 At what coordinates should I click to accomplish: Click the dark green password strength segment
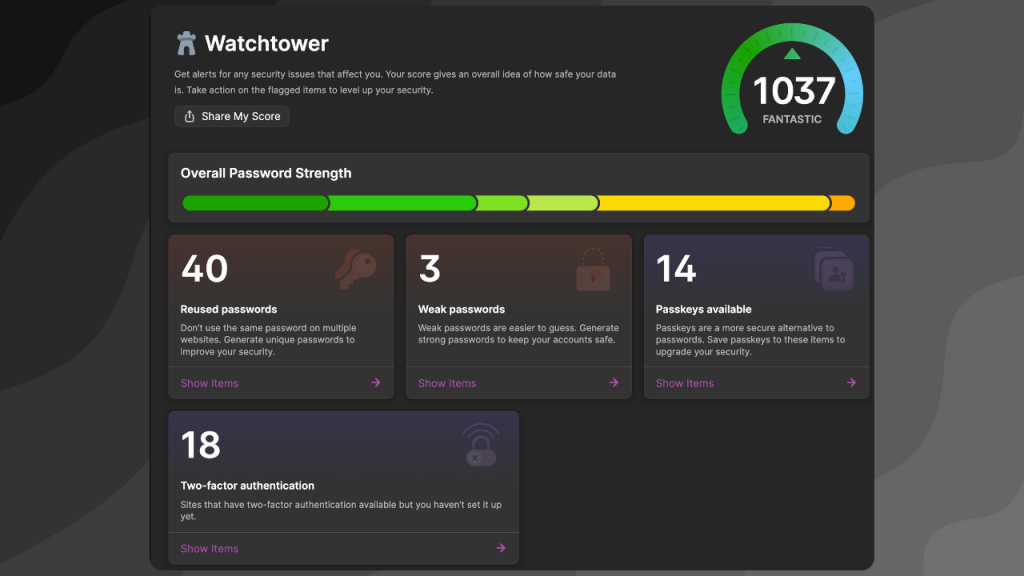[x=255, y=203]
